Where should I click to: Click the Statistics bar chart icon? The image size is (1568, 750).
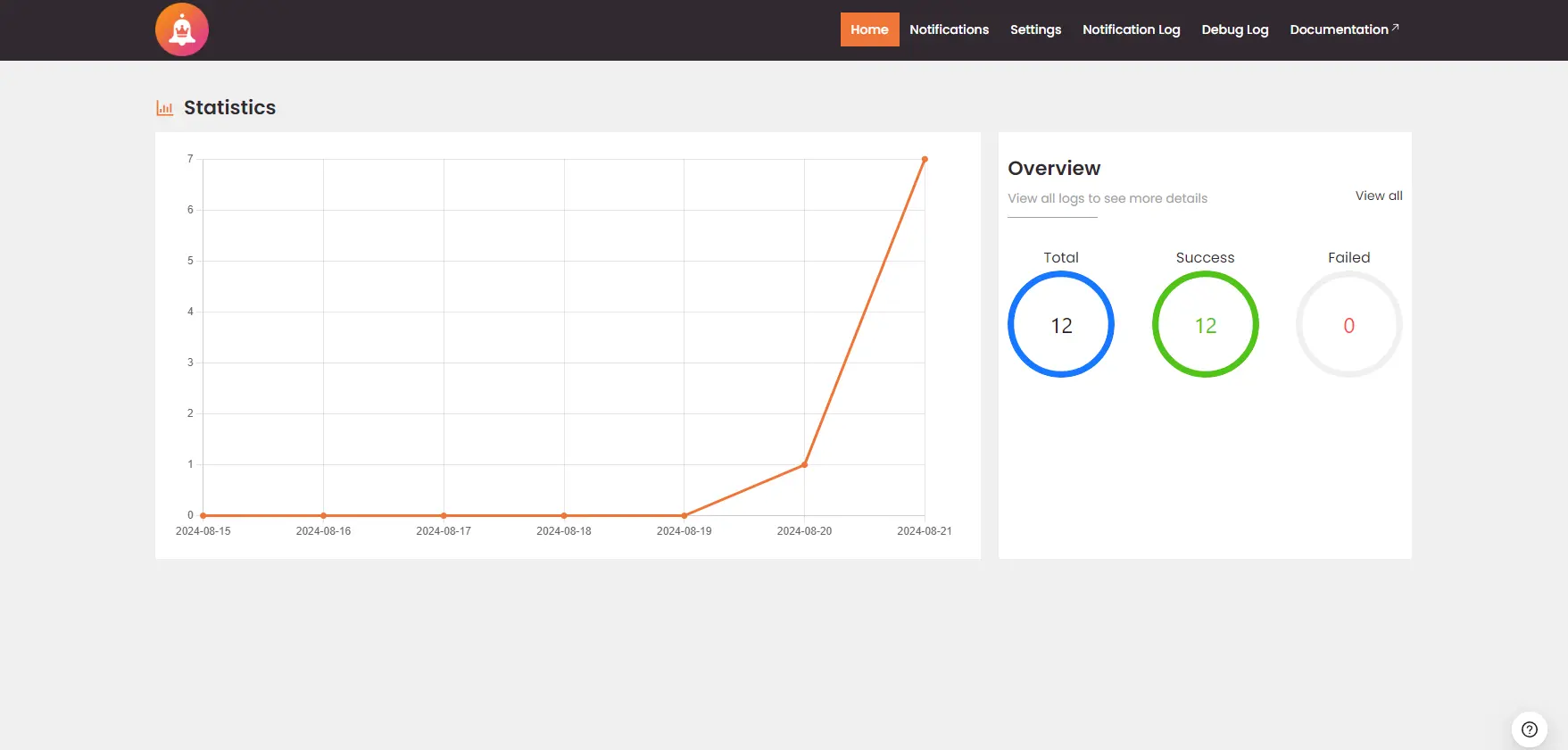[165, 108]
